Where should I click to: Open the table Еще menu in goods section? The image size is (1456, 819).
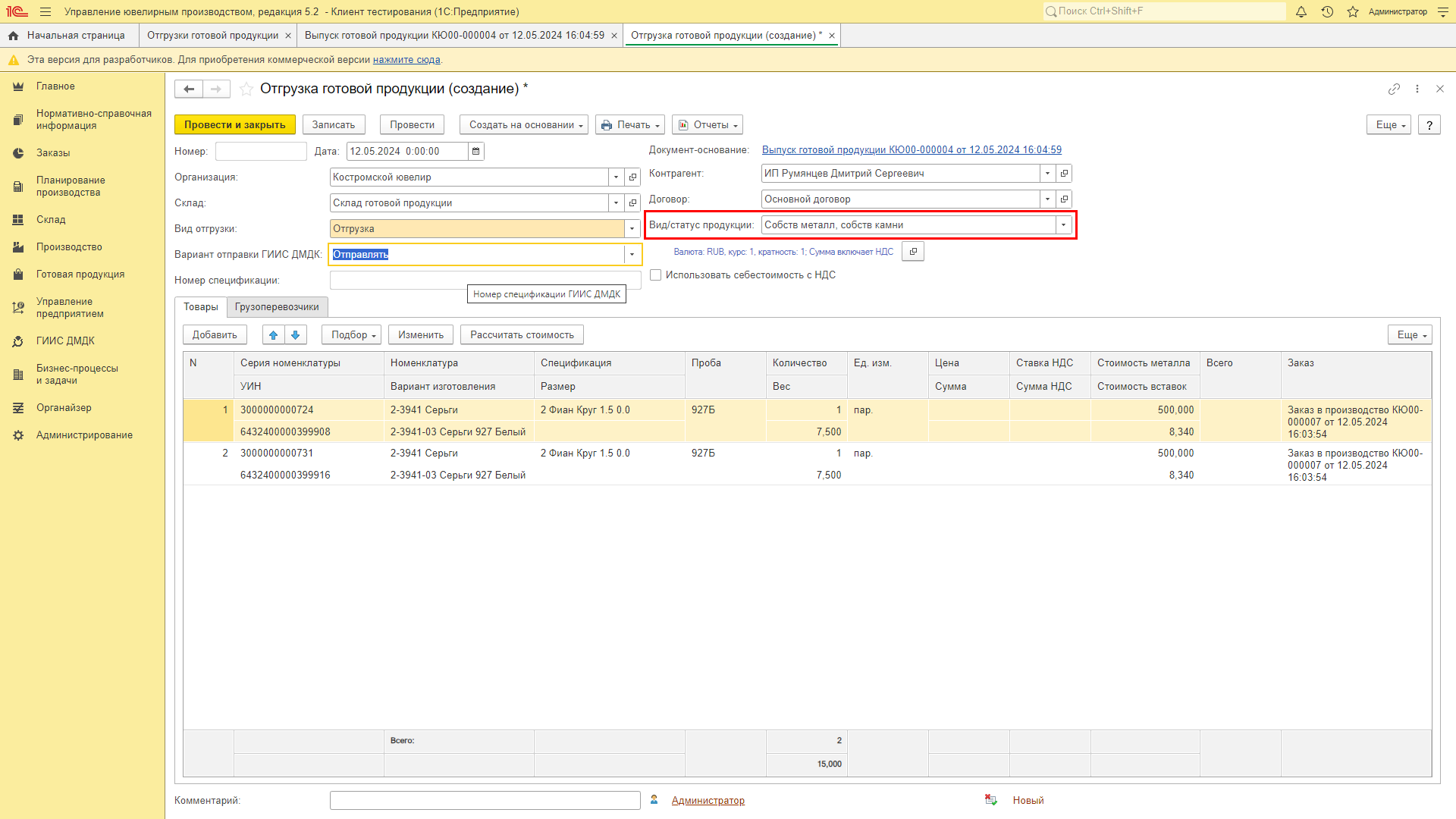pos(1410,335)
